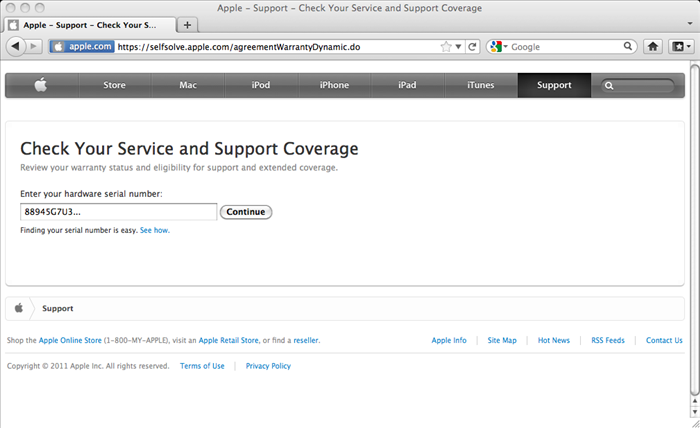
Task: Focus the Apple site search field
Action: [638, 85]
